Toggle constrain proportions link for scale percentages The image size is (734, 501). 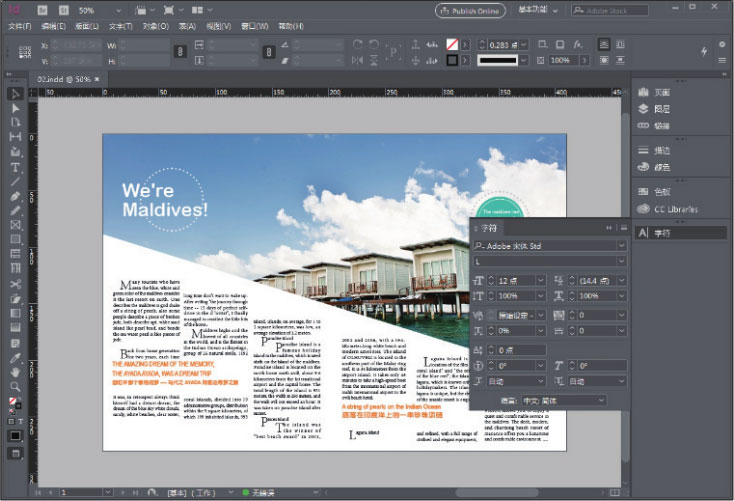coord(268,52)
